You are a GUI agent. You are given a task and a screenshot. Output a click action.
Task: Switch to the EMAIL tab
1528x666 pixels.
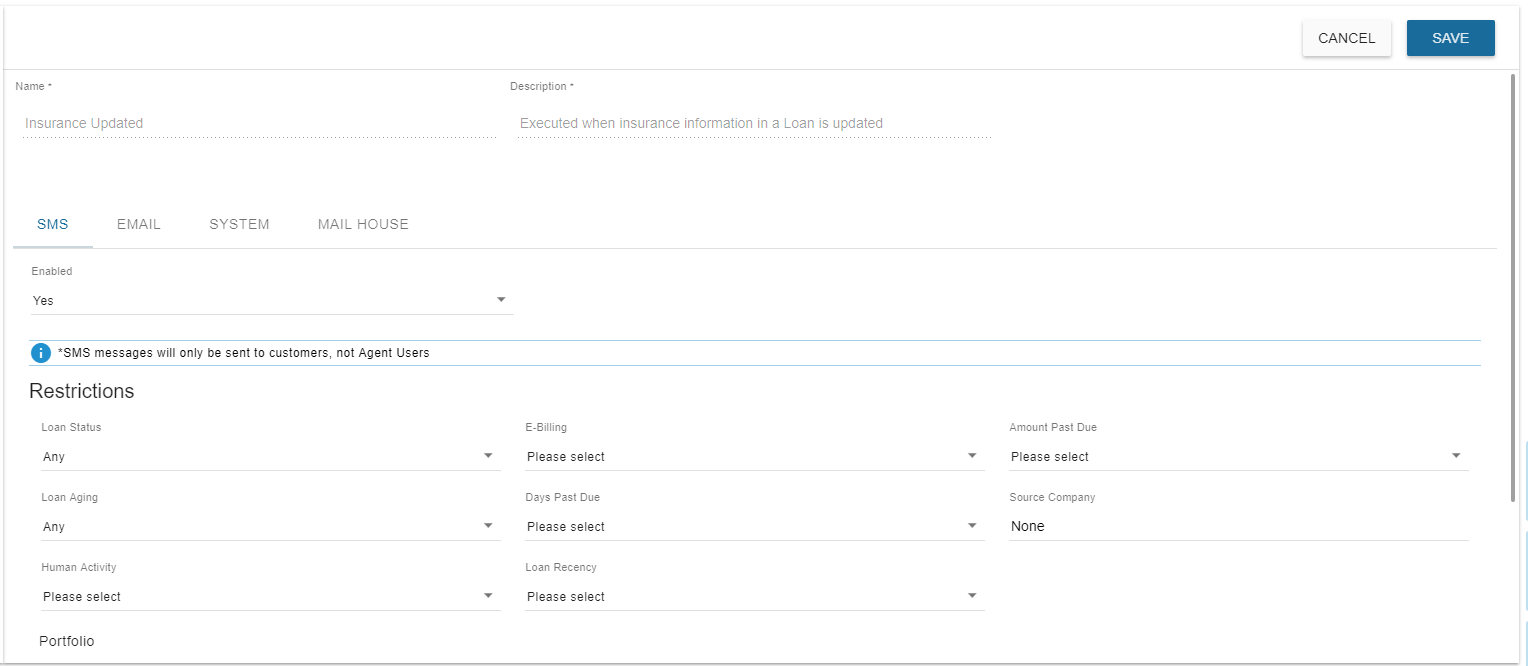pyautogui.click(x=139, y=224)
